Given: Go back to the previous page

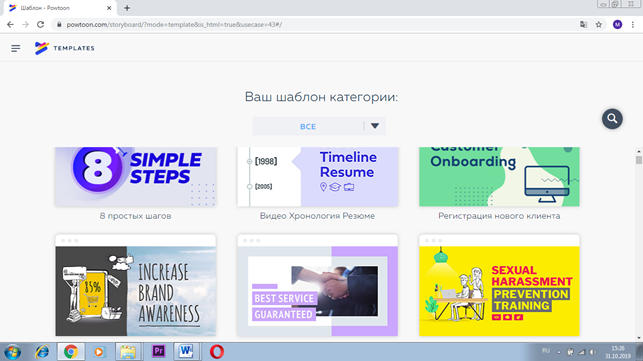Looking at the screenshot, I should [x=11, y=25].
